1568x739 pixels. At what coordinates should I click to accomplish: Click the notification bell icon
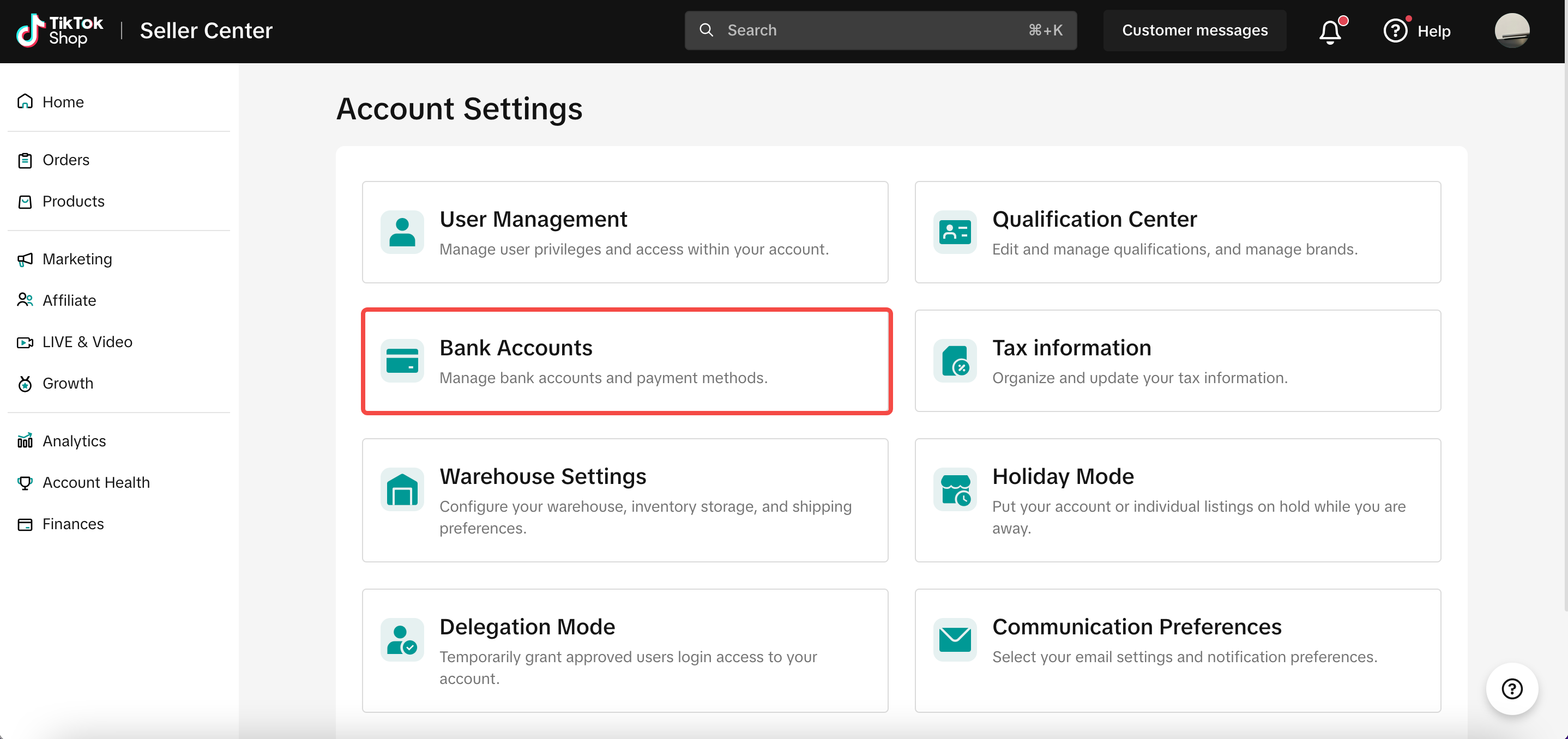(1330, 31)
